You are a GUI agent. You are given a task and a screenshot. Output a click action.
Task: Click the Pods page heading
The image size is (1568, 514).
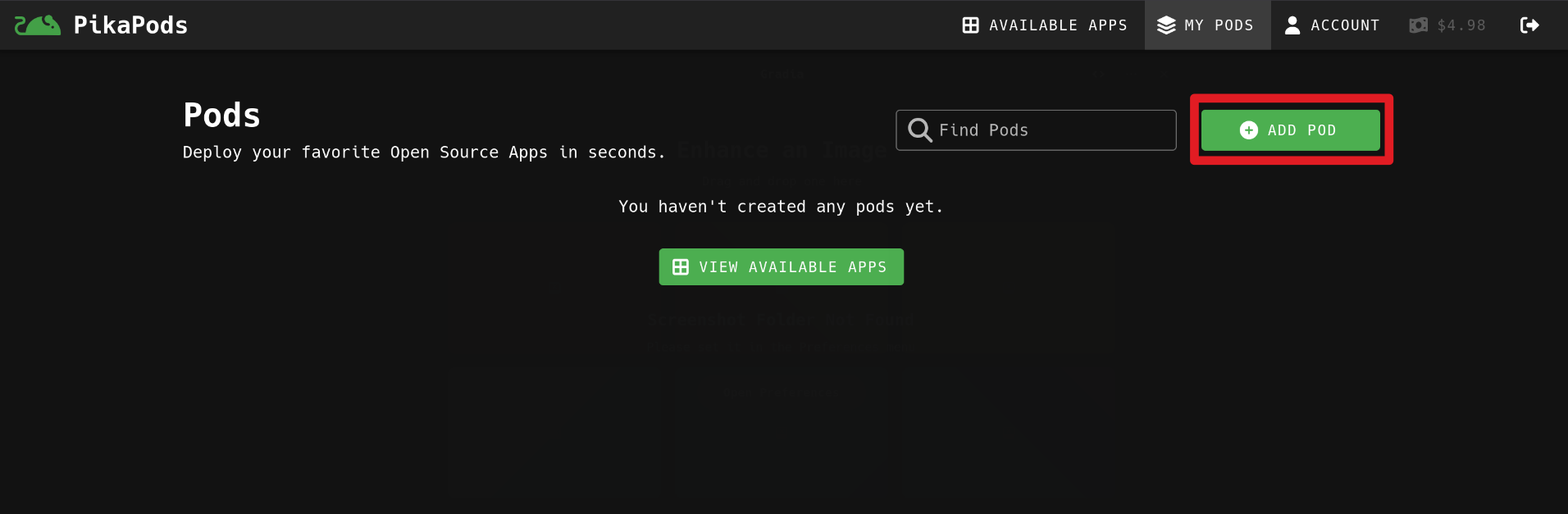[x=221, y=116]
